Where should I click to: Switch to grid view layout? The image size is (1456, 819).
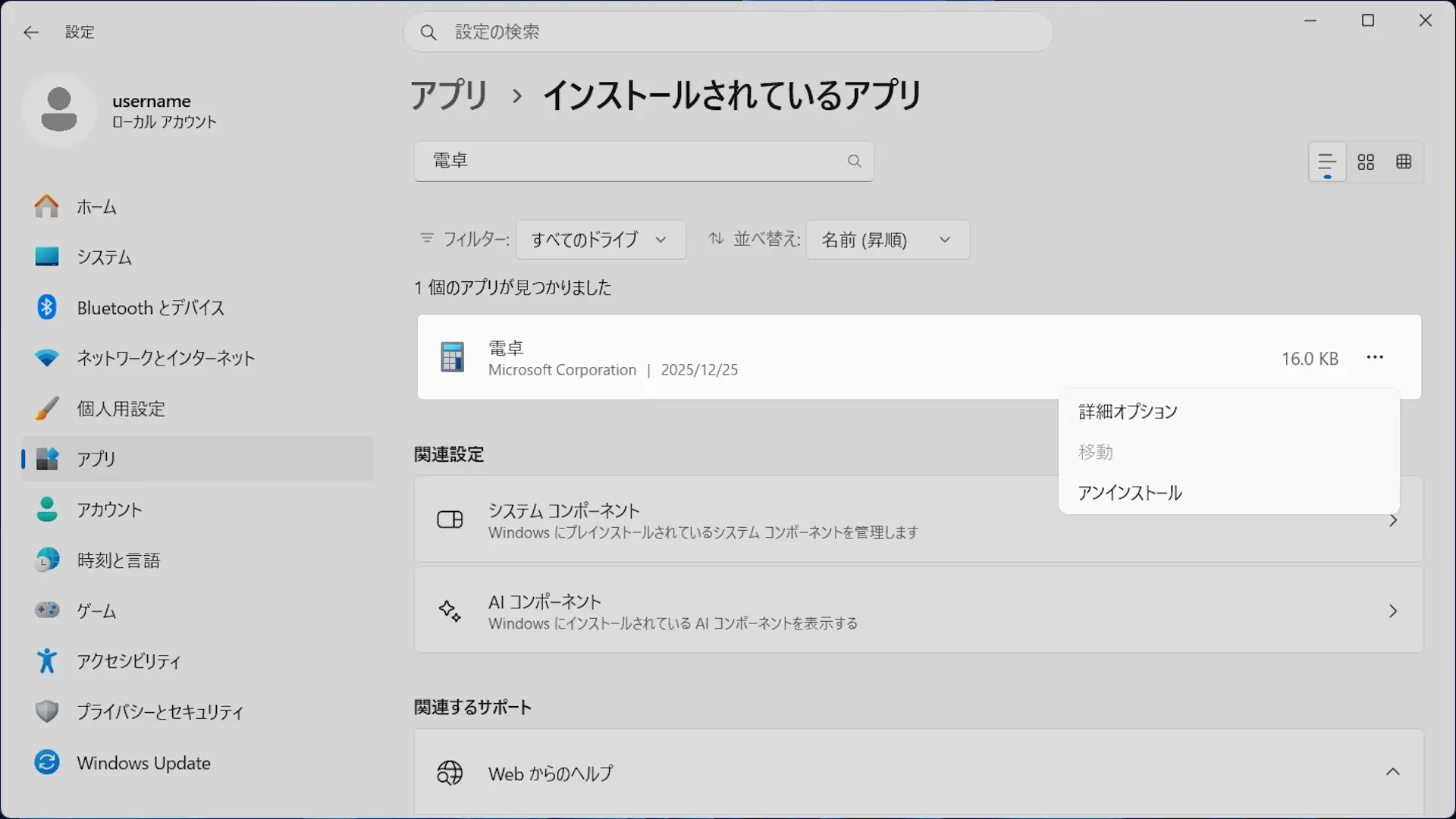[x=1366, y=162]
